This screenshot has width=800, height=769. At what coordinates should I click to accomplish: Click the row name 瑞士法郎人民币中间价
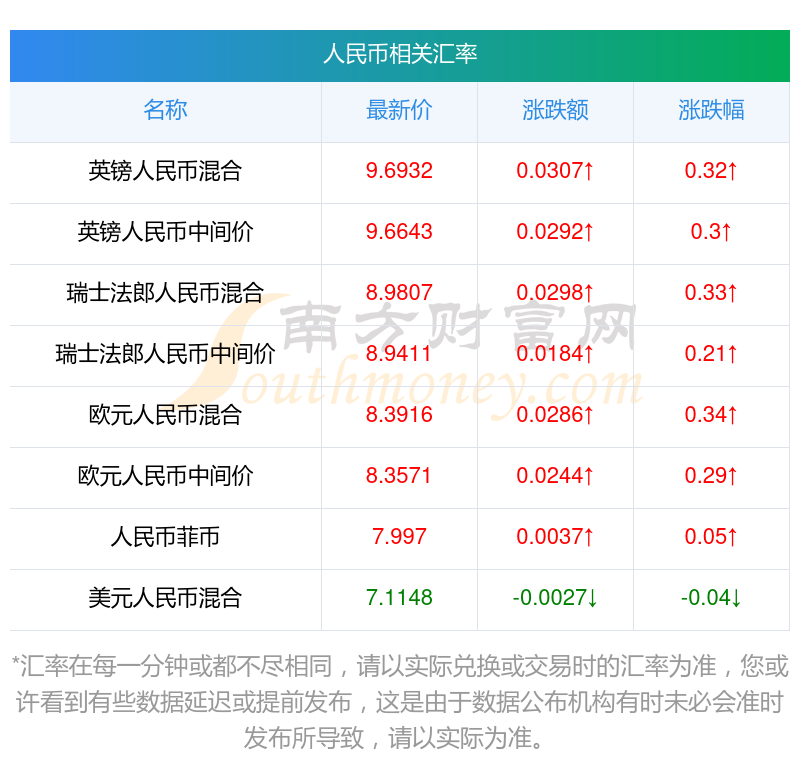(x=165, y=354)
